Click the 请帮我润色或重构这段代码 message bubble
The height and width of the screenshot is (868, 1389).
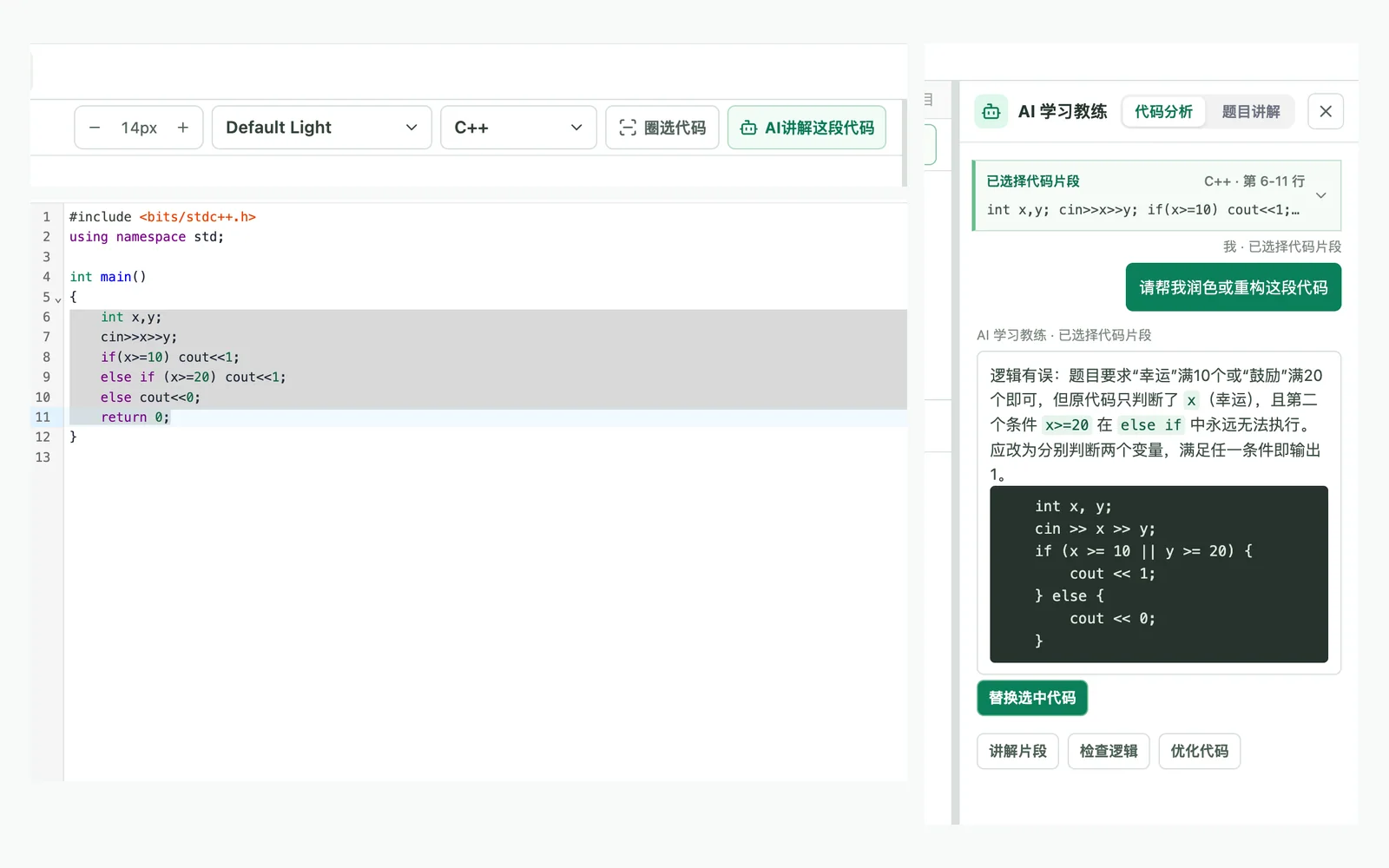tap(1234, 287)
